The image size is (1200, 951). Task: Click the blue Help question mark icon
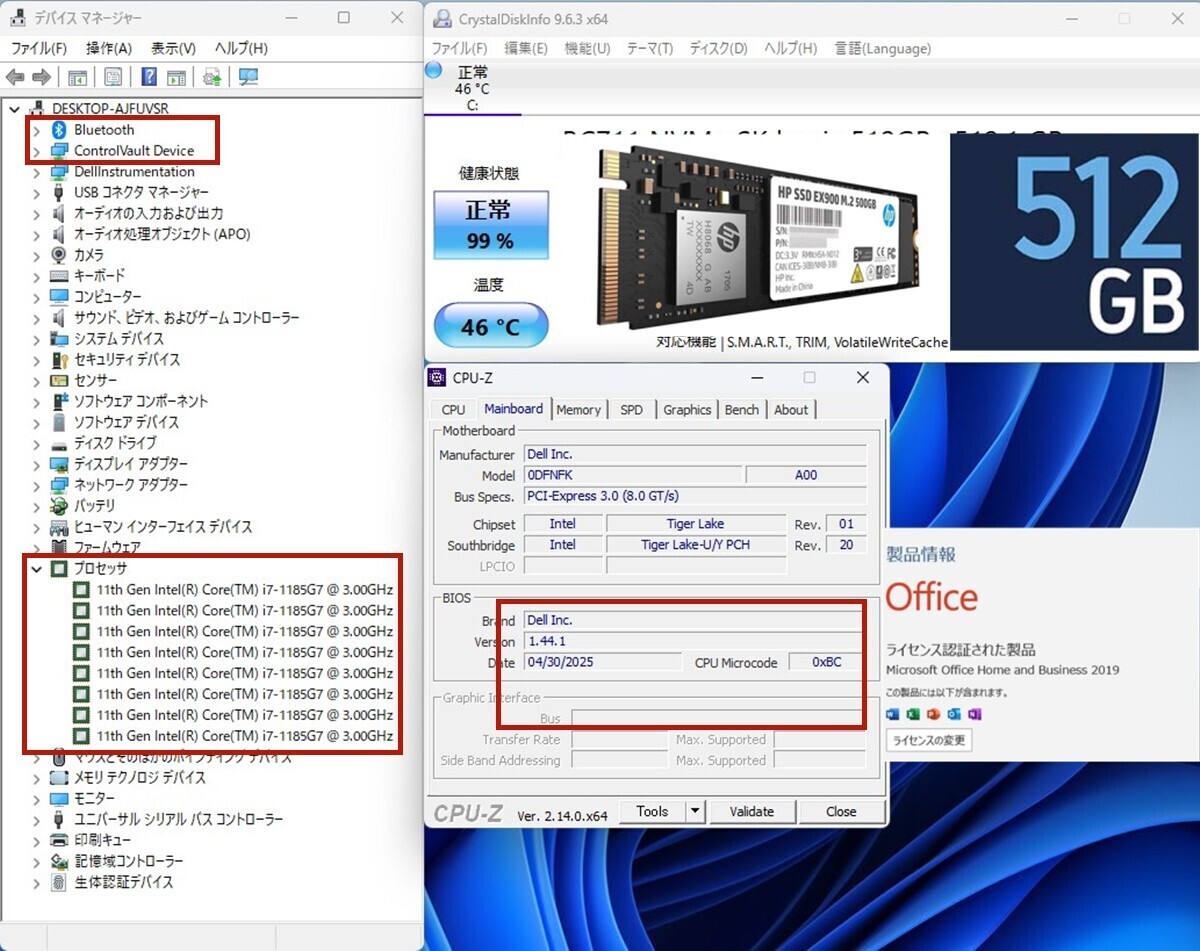(149, 77)
